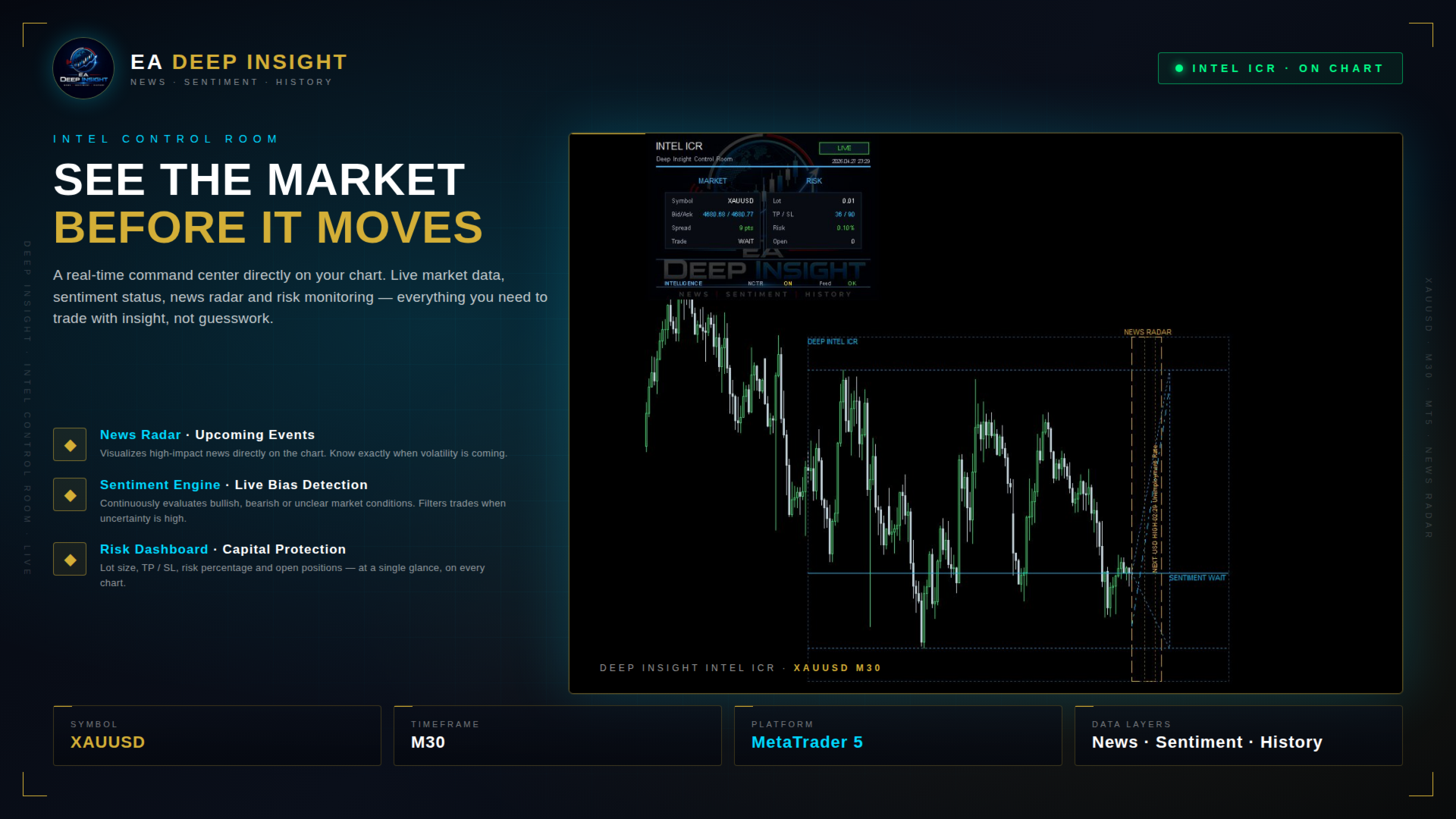Image resolution: width=1456 pixels, height=819 pixels.
Task: Click the INTEL ICR · ON CHART button
Action: click(1279, 68)
